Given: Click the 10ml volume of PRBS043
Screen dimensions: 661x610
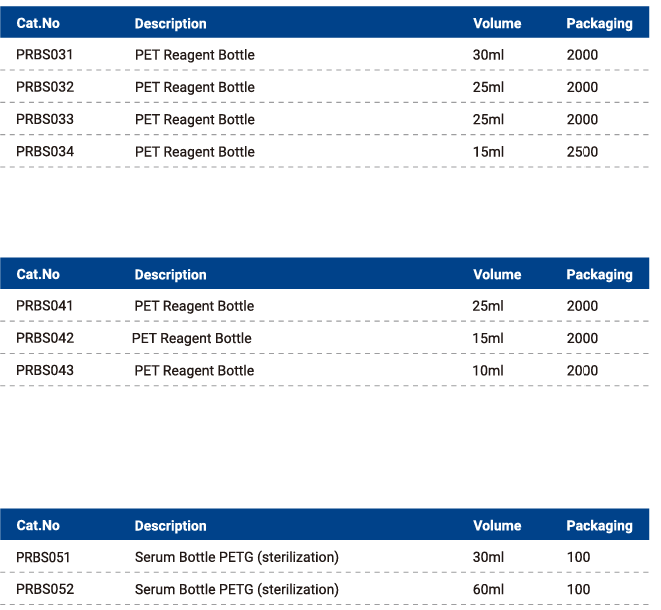Looking at the screenshot, I should click(488, 370).
